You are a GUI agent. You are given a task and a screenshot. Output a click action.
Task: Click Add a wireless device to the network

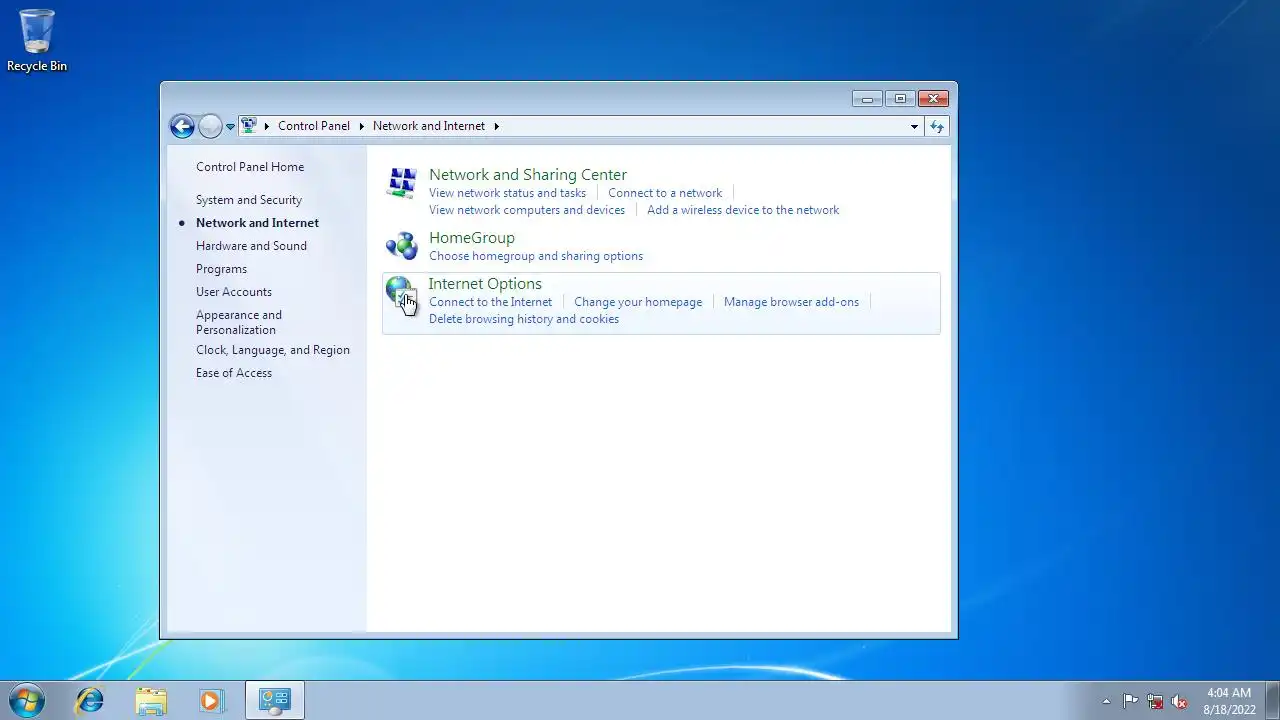coord(743,210)
